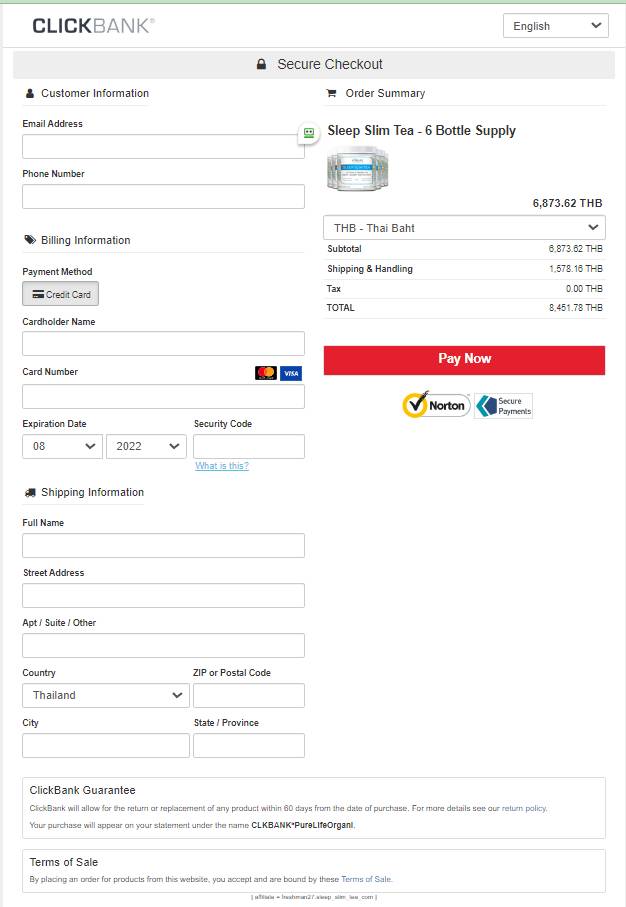This screenshot has width=626, height=907.
Task: Open the Country dropdown showing Thailand
Action: 105,695
